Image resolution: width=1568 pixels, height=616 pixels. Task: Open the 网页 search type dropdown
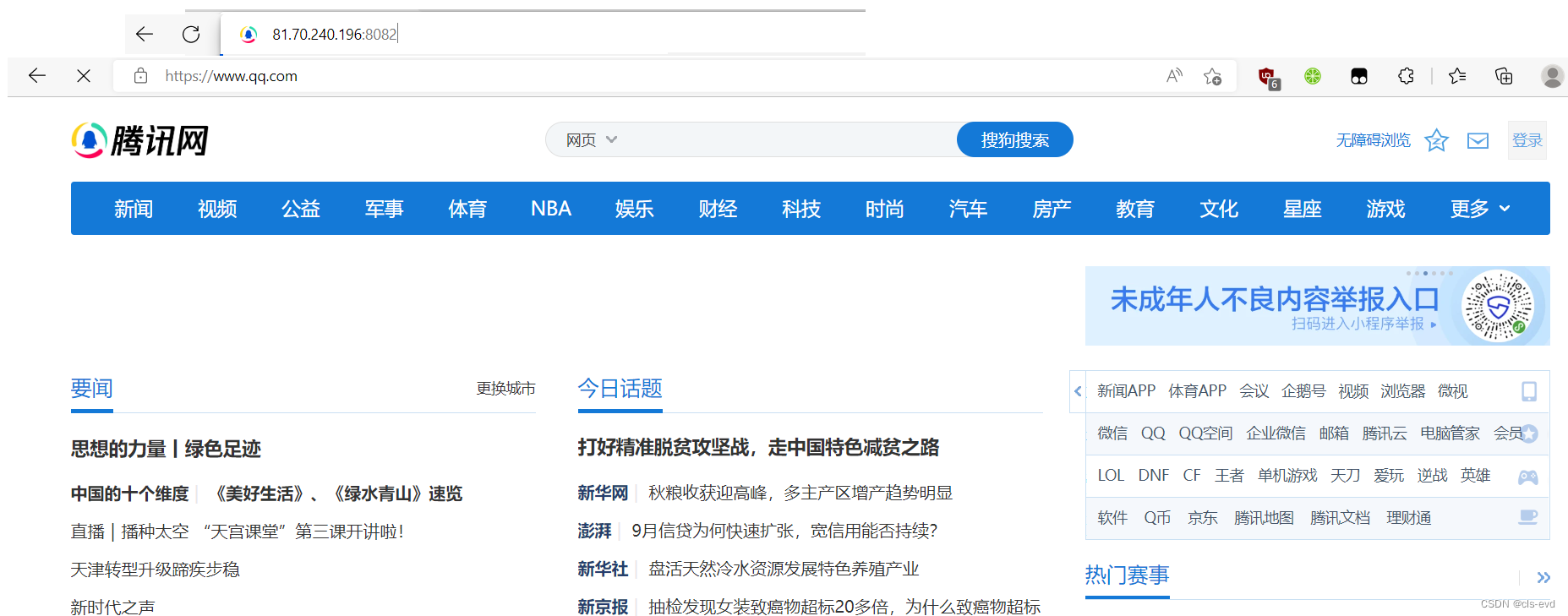pyautogui.click(x=592, y=140)
